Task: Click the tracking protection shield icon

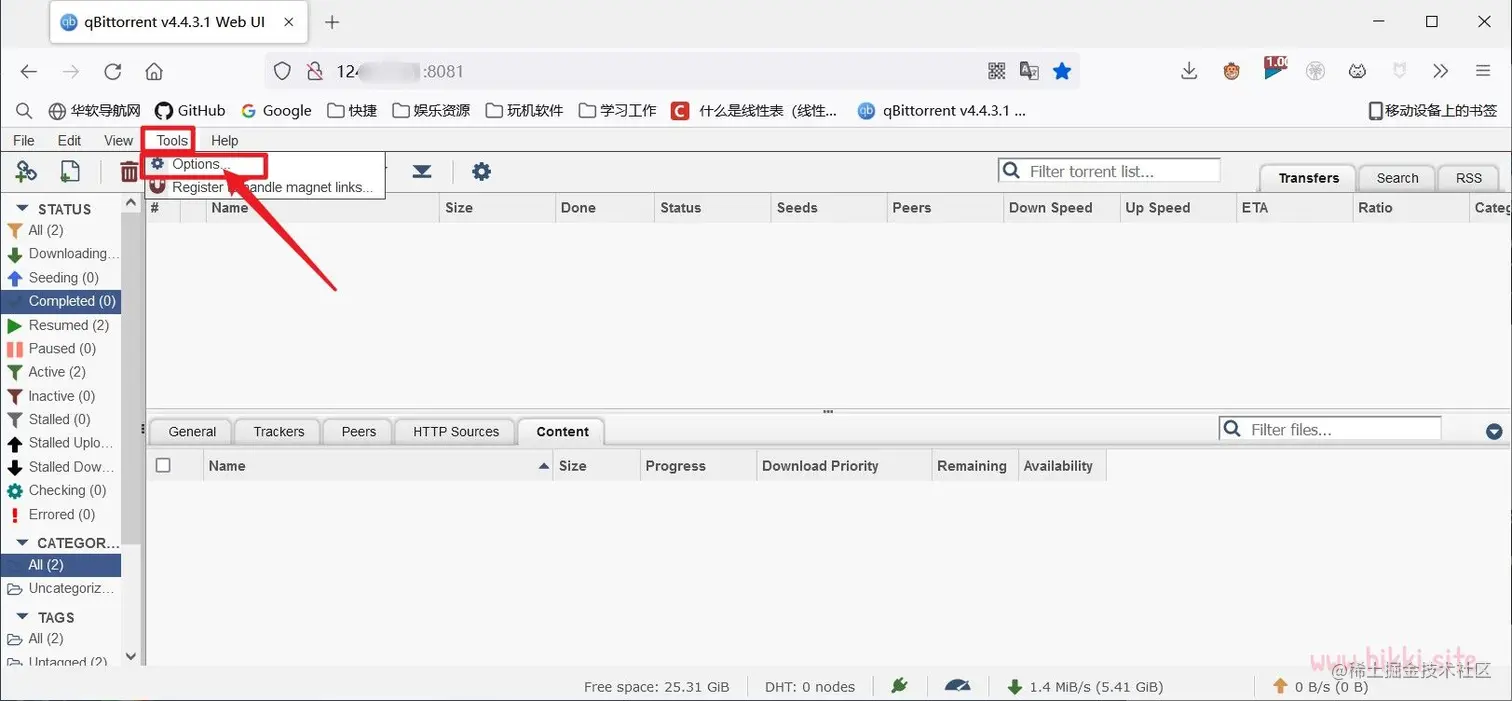Action: click(283, 71)
